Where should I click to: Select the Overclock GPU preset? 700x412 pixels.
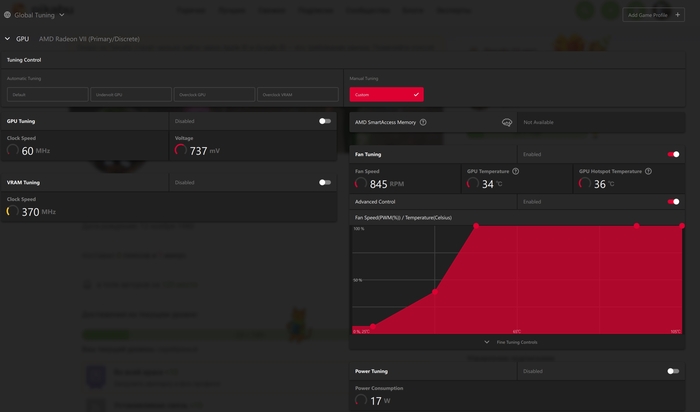tap(214, 95)
